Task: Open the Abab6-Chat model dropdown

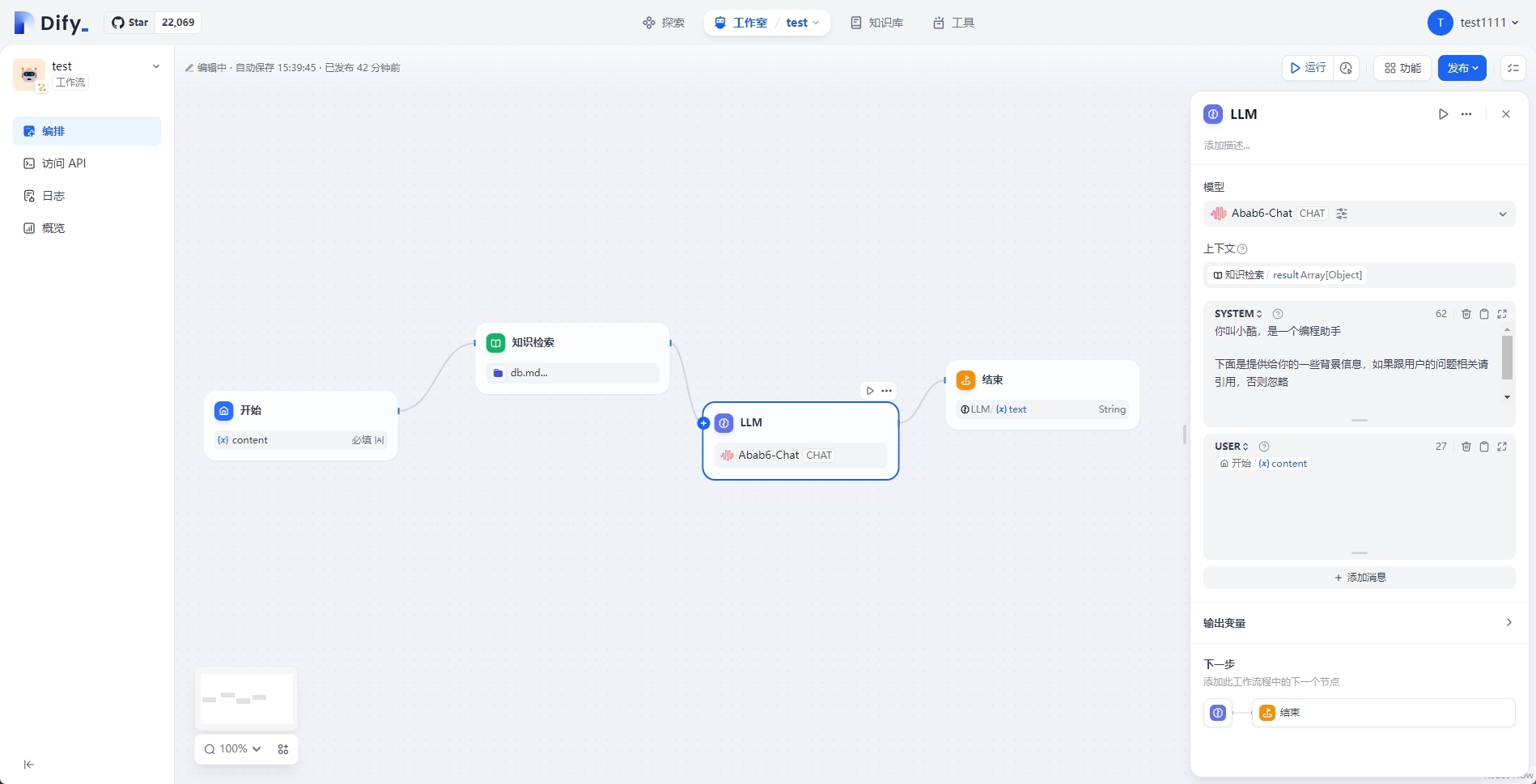Action: 1502,214
